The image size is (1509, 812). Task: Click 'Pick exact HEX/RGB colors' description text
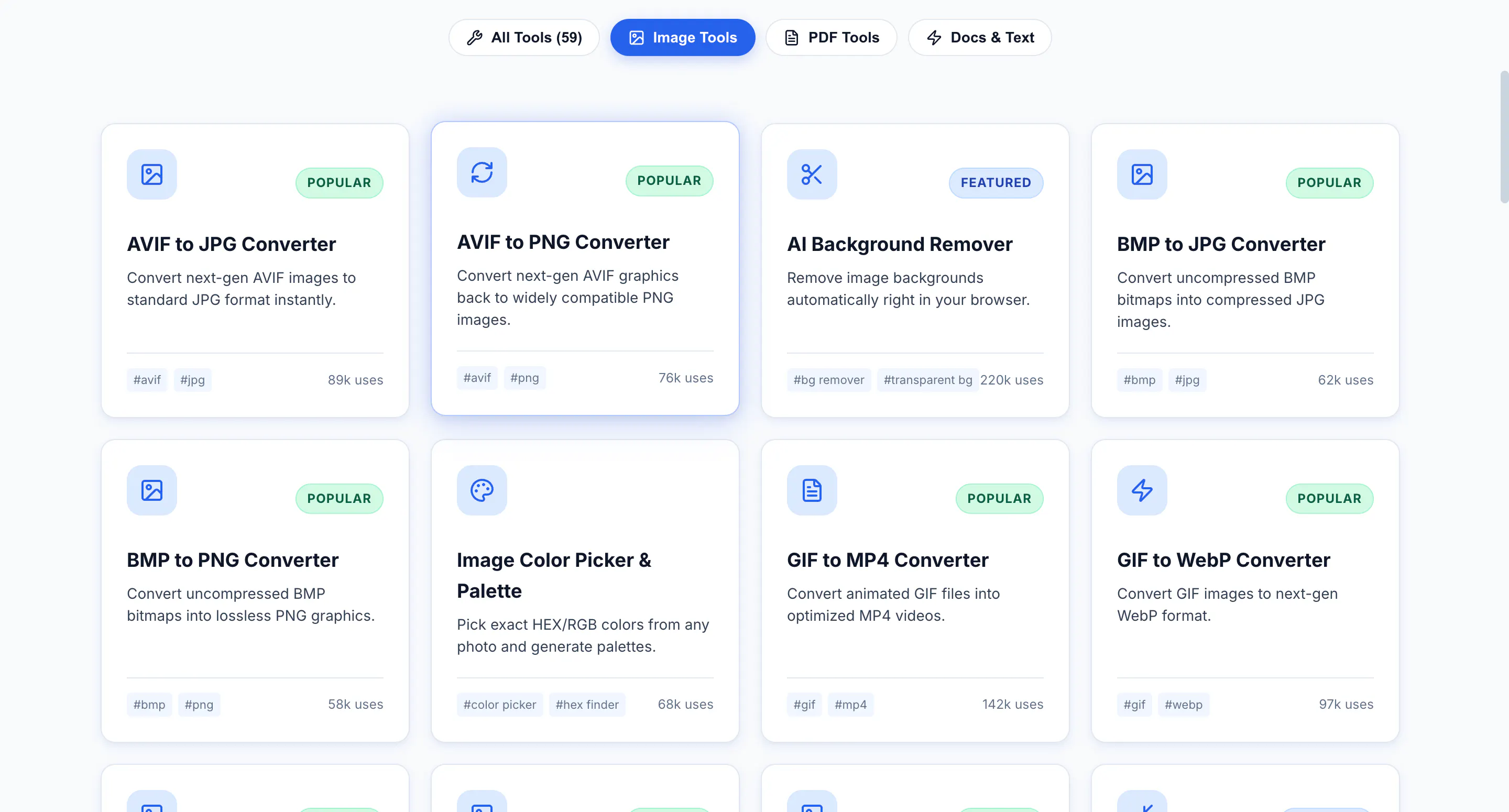583,635
